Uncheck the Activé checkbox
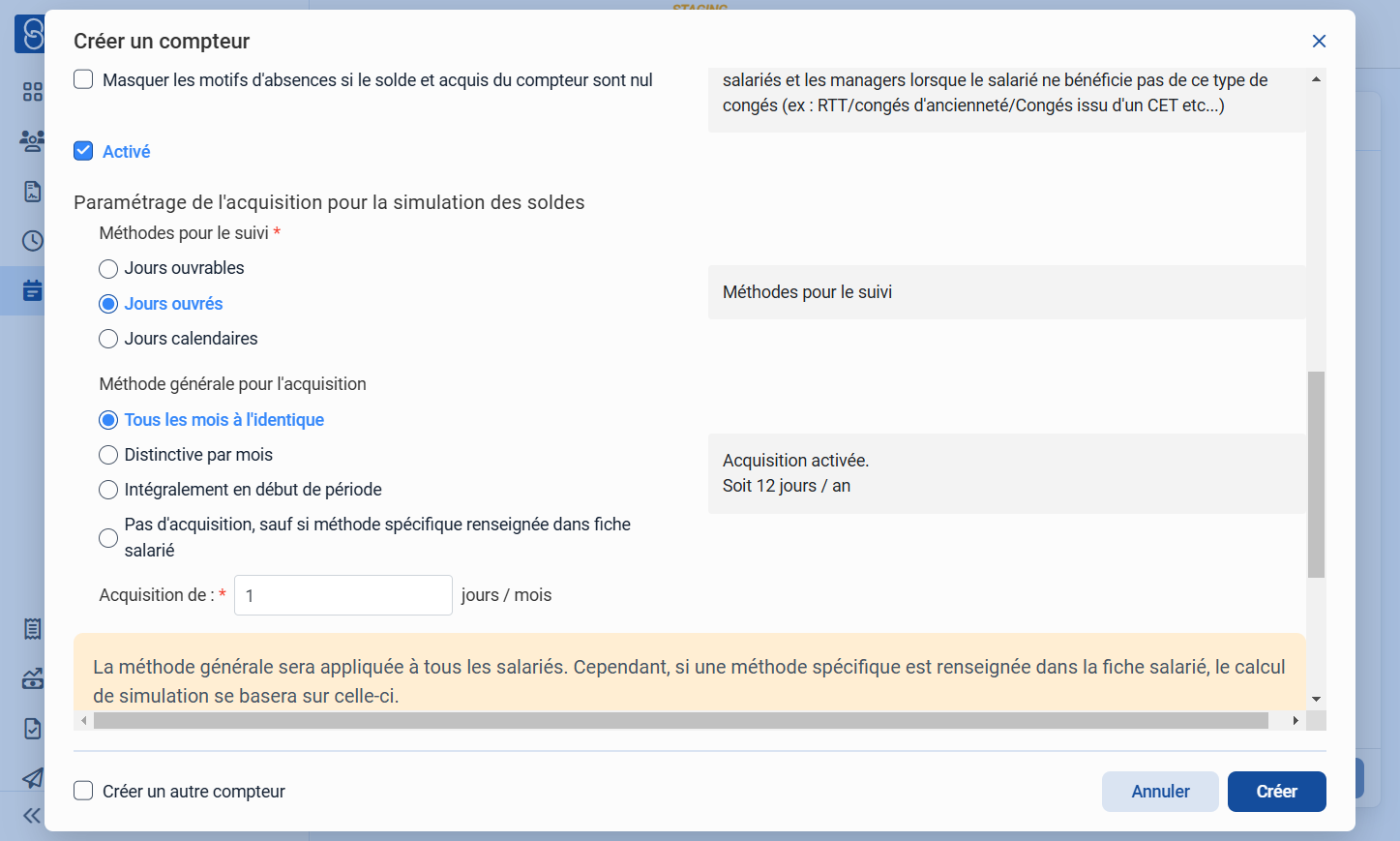 pos(83,151)
